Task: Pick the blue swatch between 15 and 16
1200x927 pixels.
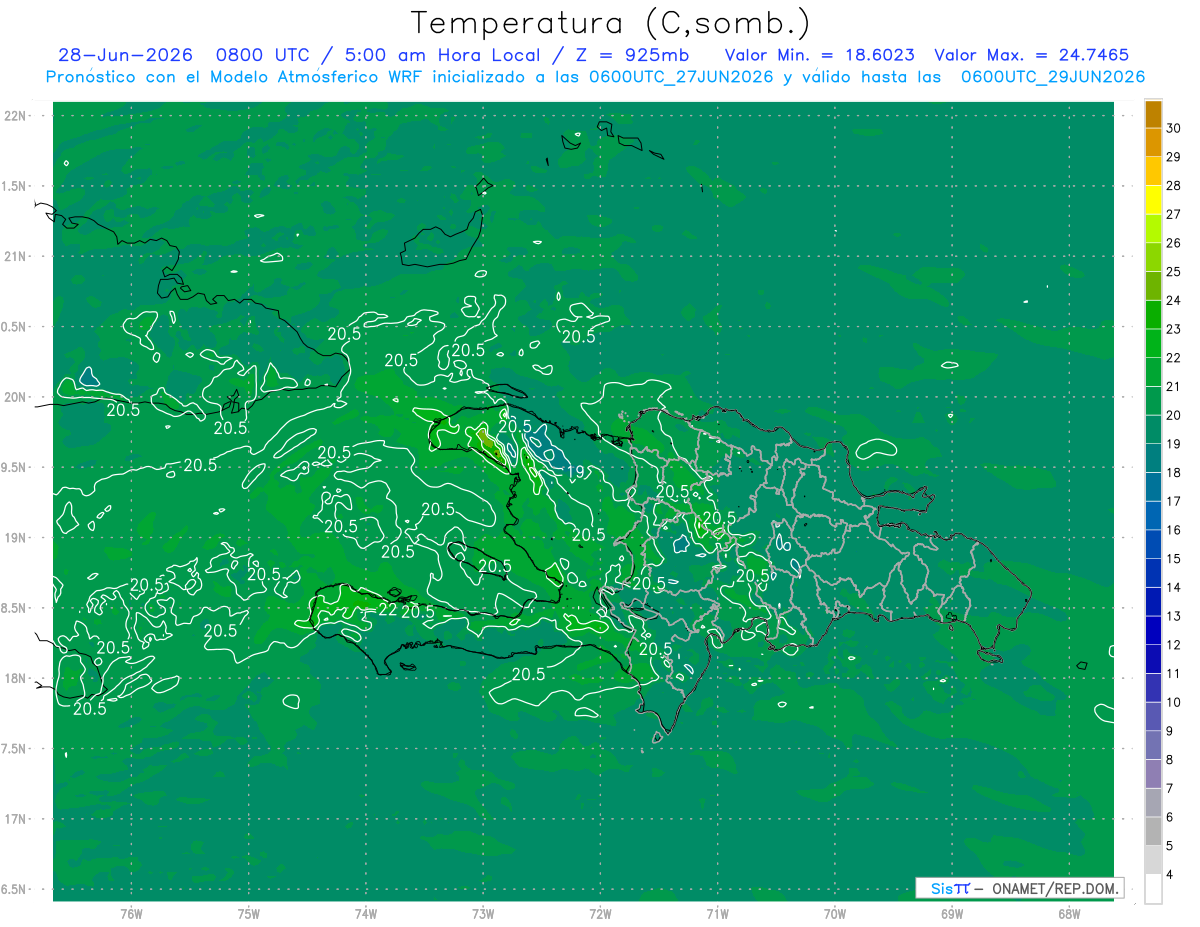Action: coord(1153,544)
